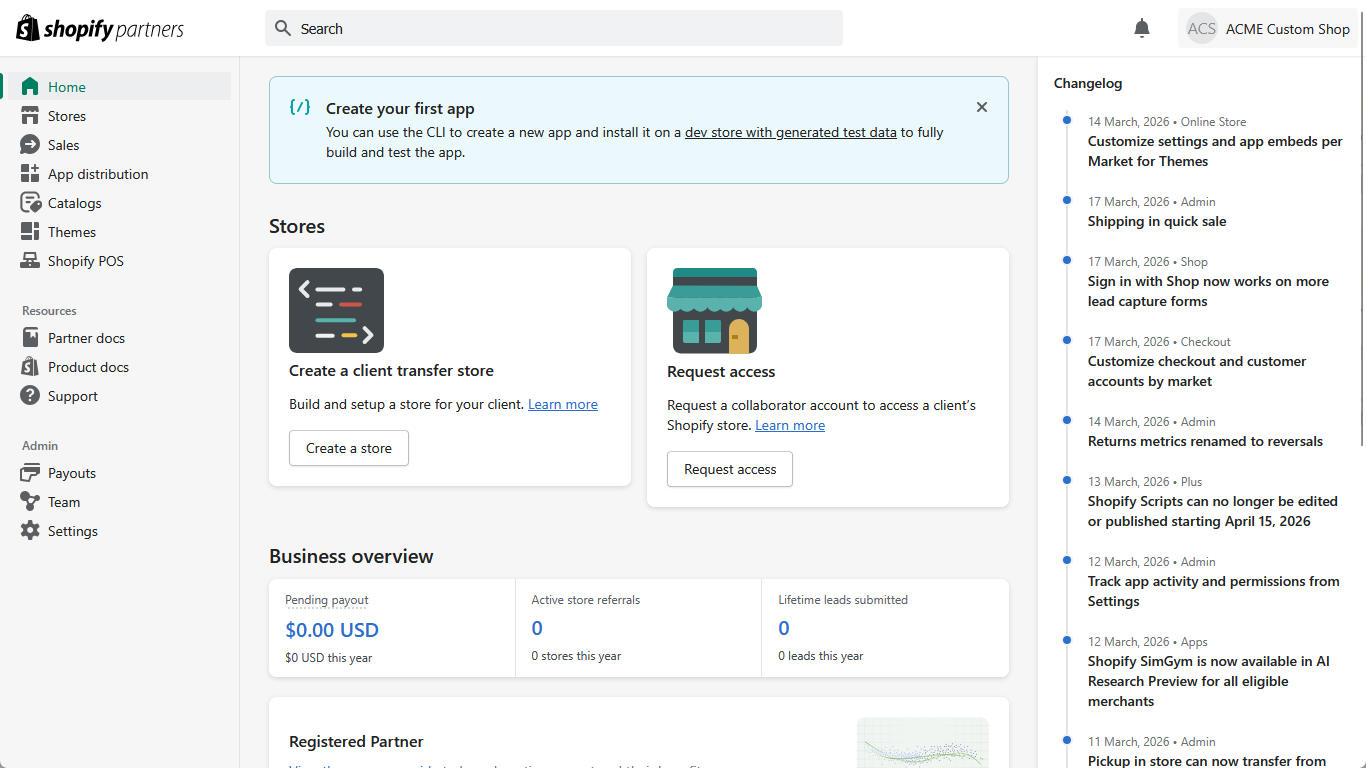Click the Settings gear icon
This screenshot has height=768, width=1366.
click(x=30, y=531)
